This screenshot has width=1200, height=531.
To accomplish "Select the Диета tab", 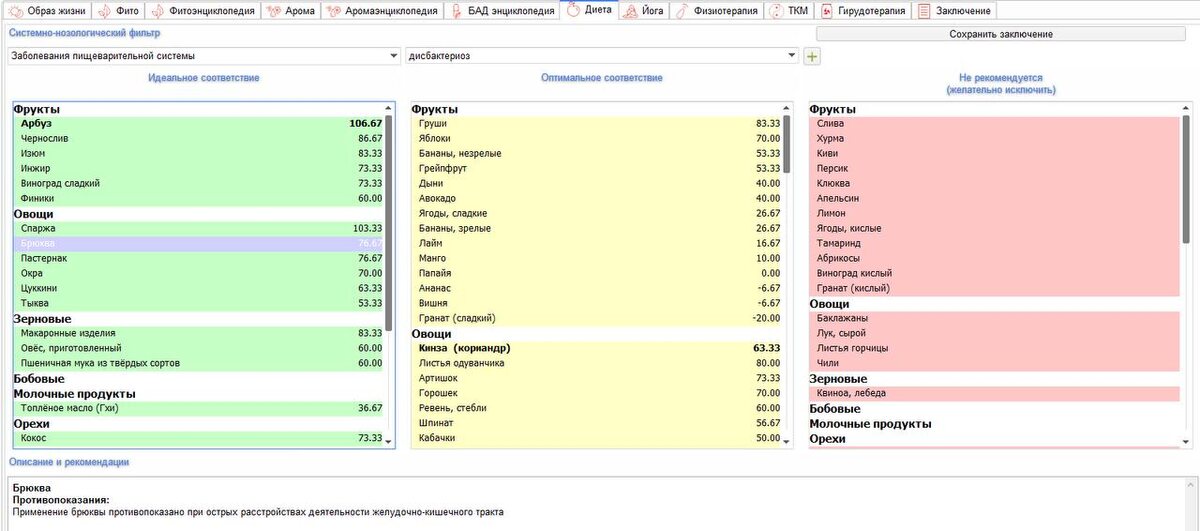I will [590, 11].
